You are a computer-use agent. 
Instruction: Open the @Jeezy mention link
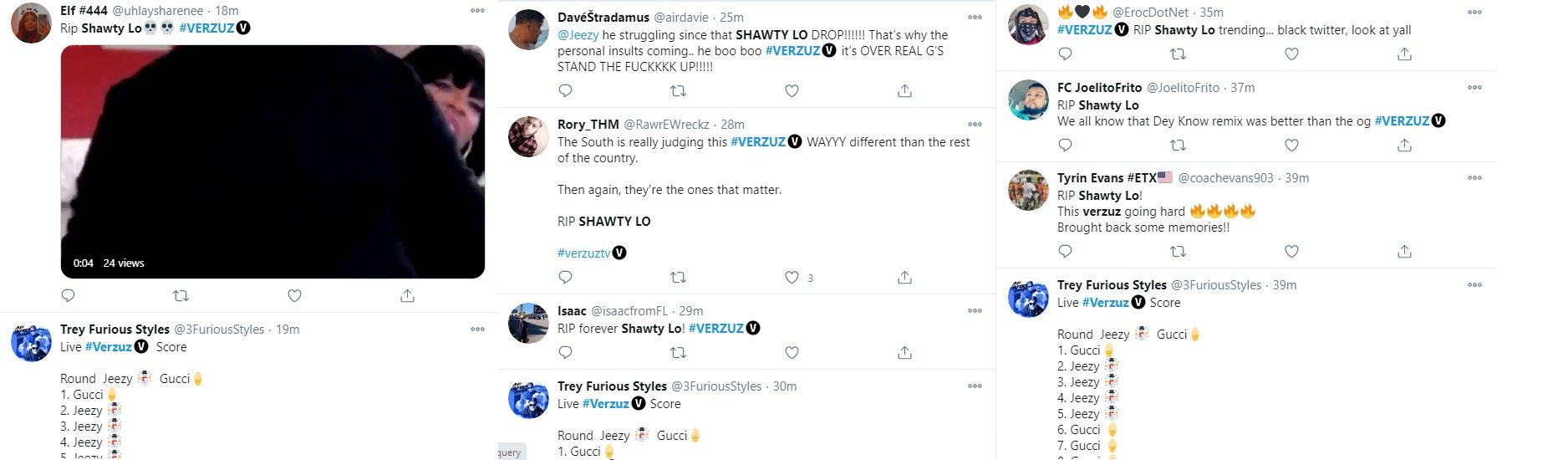click(578, 35)
